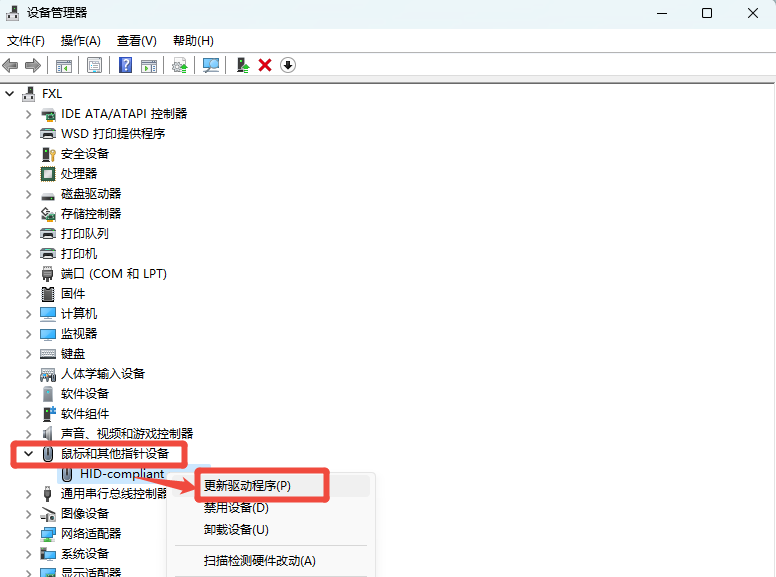Select the HID-compliant mouse entry

(122, 474)
